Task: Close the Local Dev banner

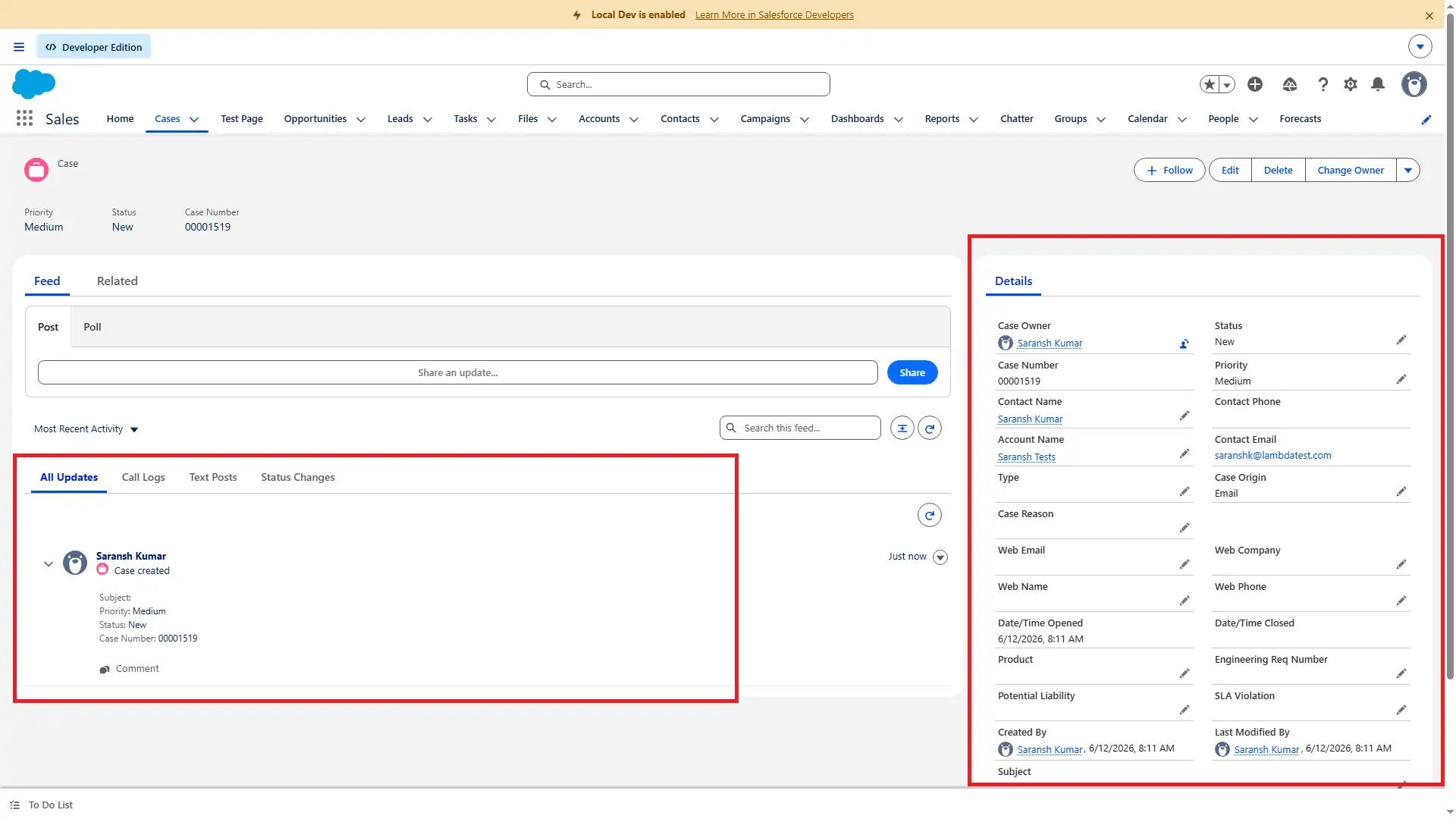Action: [1429, 16]
